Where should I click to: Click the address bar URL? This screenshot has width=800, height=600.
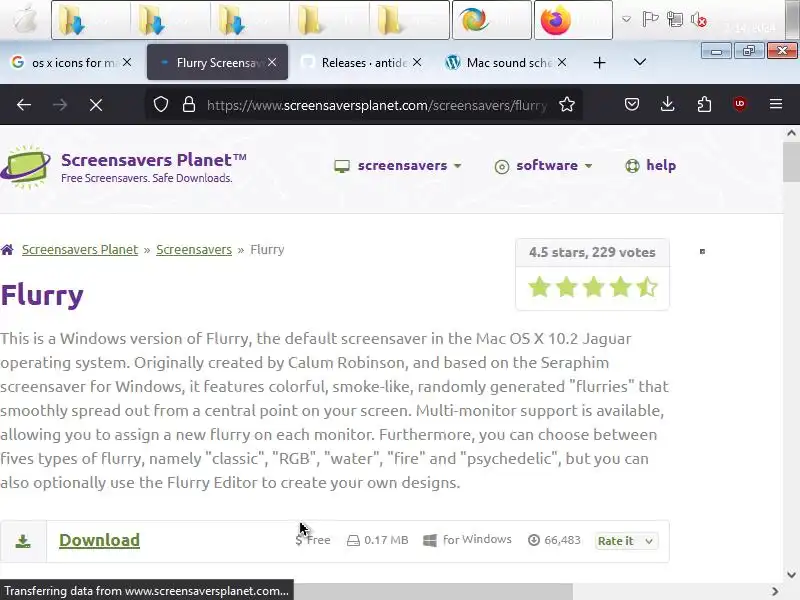tap(377, 105)
